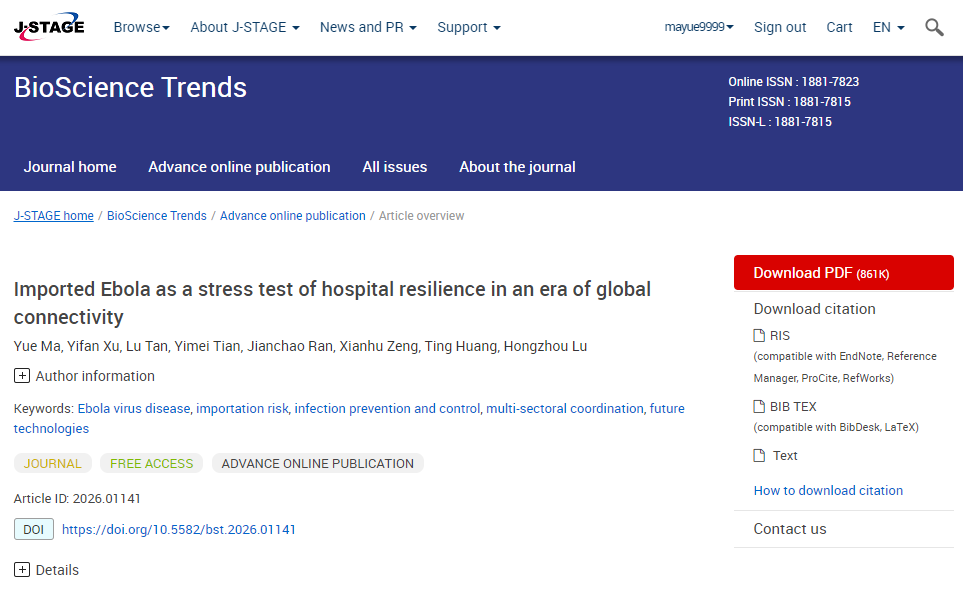
Task: Click Contact us
Action: 790,529
